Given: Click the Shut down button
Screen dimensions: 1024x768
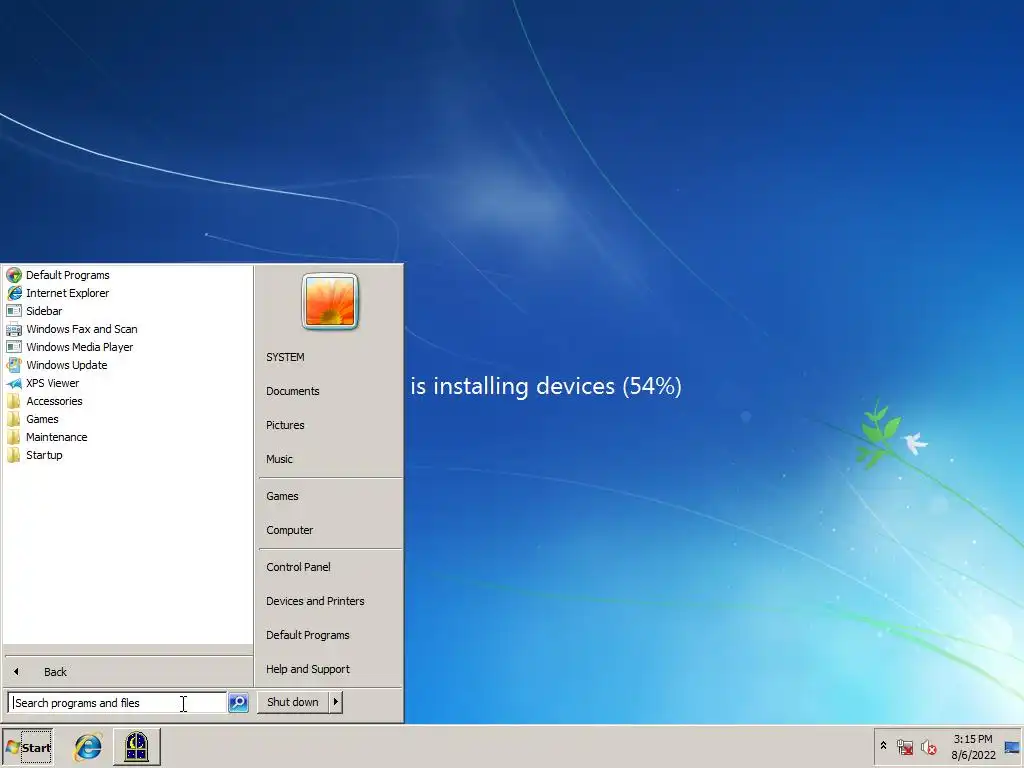Looking at the screenshot, I should coord(293,702).
